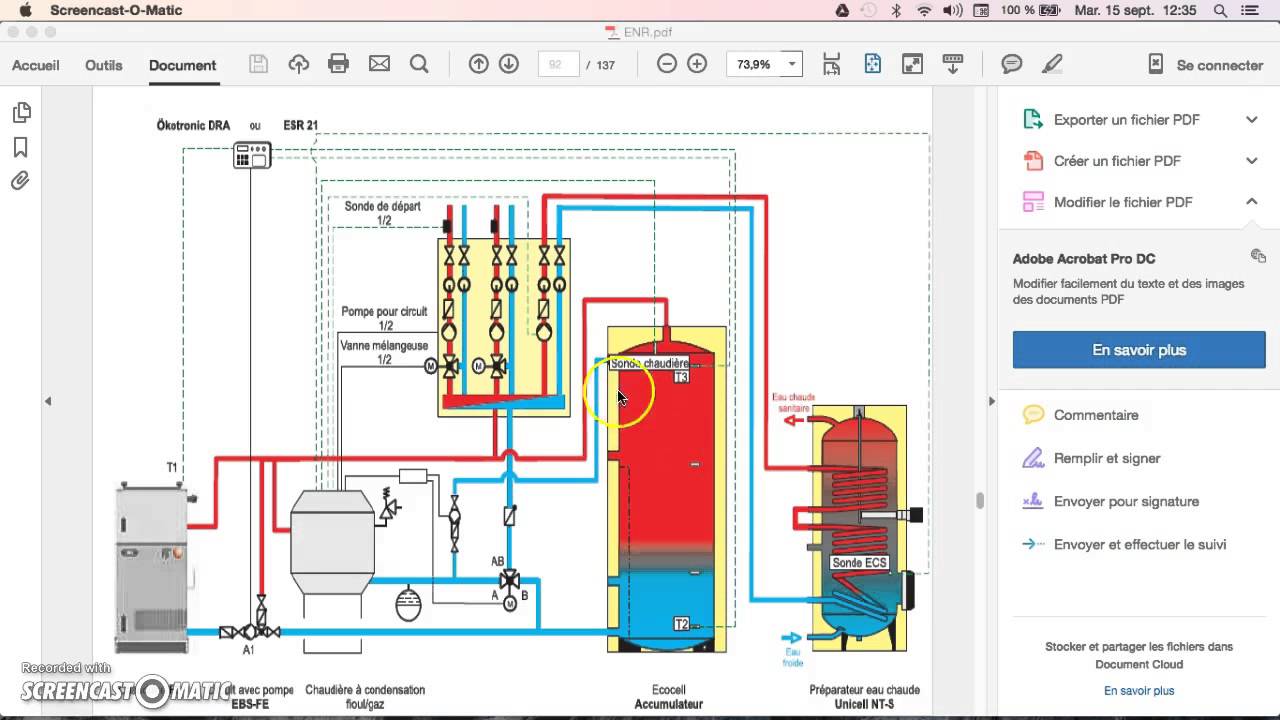Open page thumbnails panel icon
1280x720 pixels.
click(21, 112)
